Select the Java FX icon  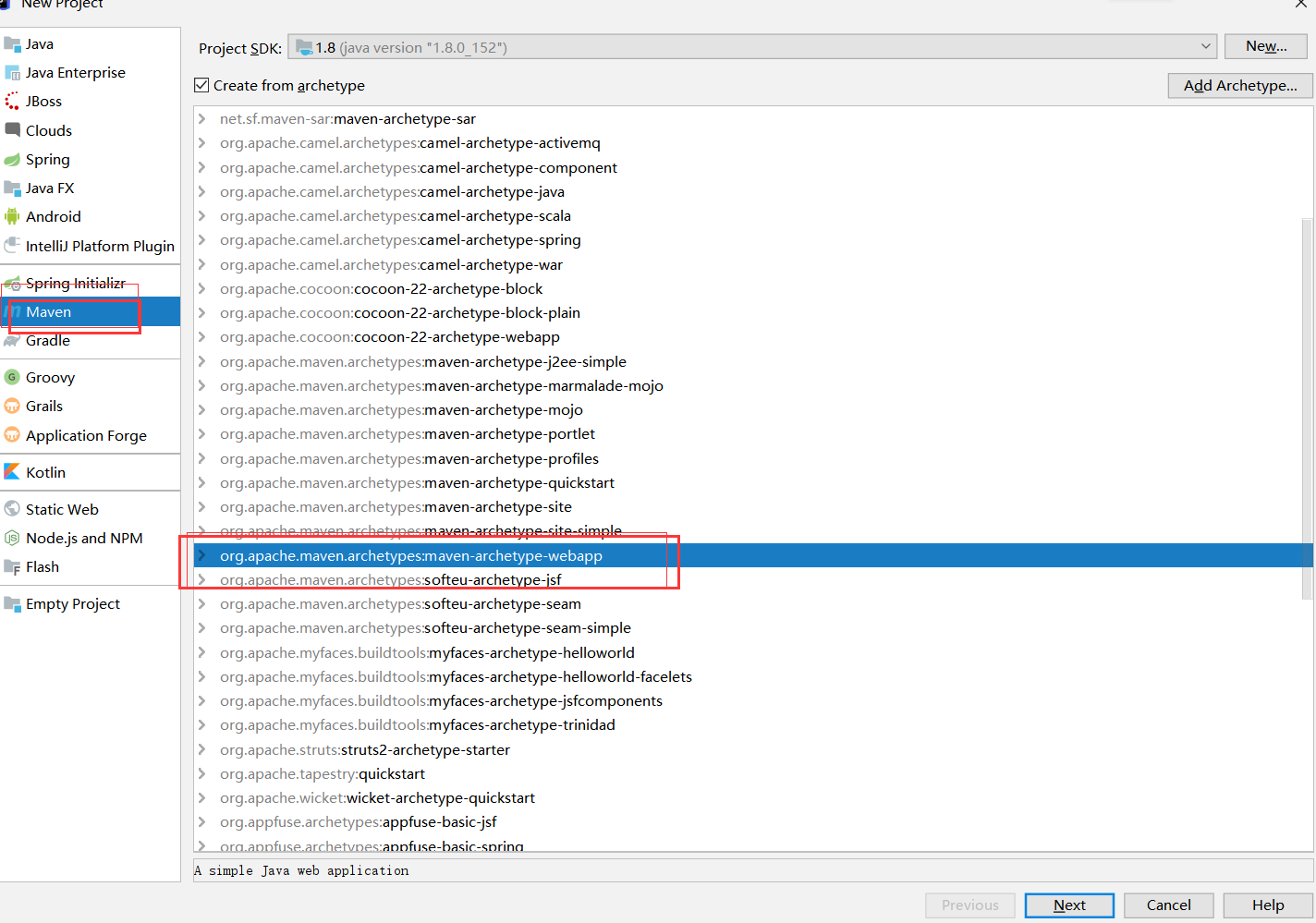tap(12, 188)
